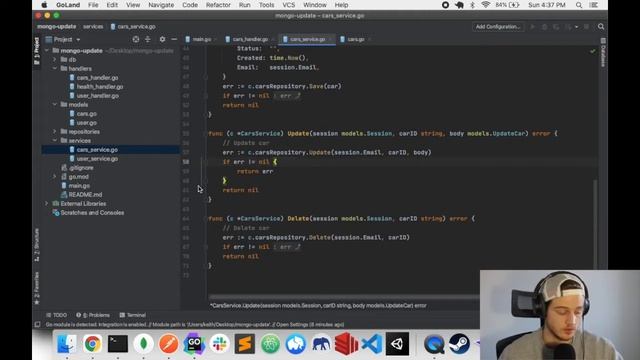Collapse the services folder
This screenshot has width=640, height=360.
tap(55, 140)
